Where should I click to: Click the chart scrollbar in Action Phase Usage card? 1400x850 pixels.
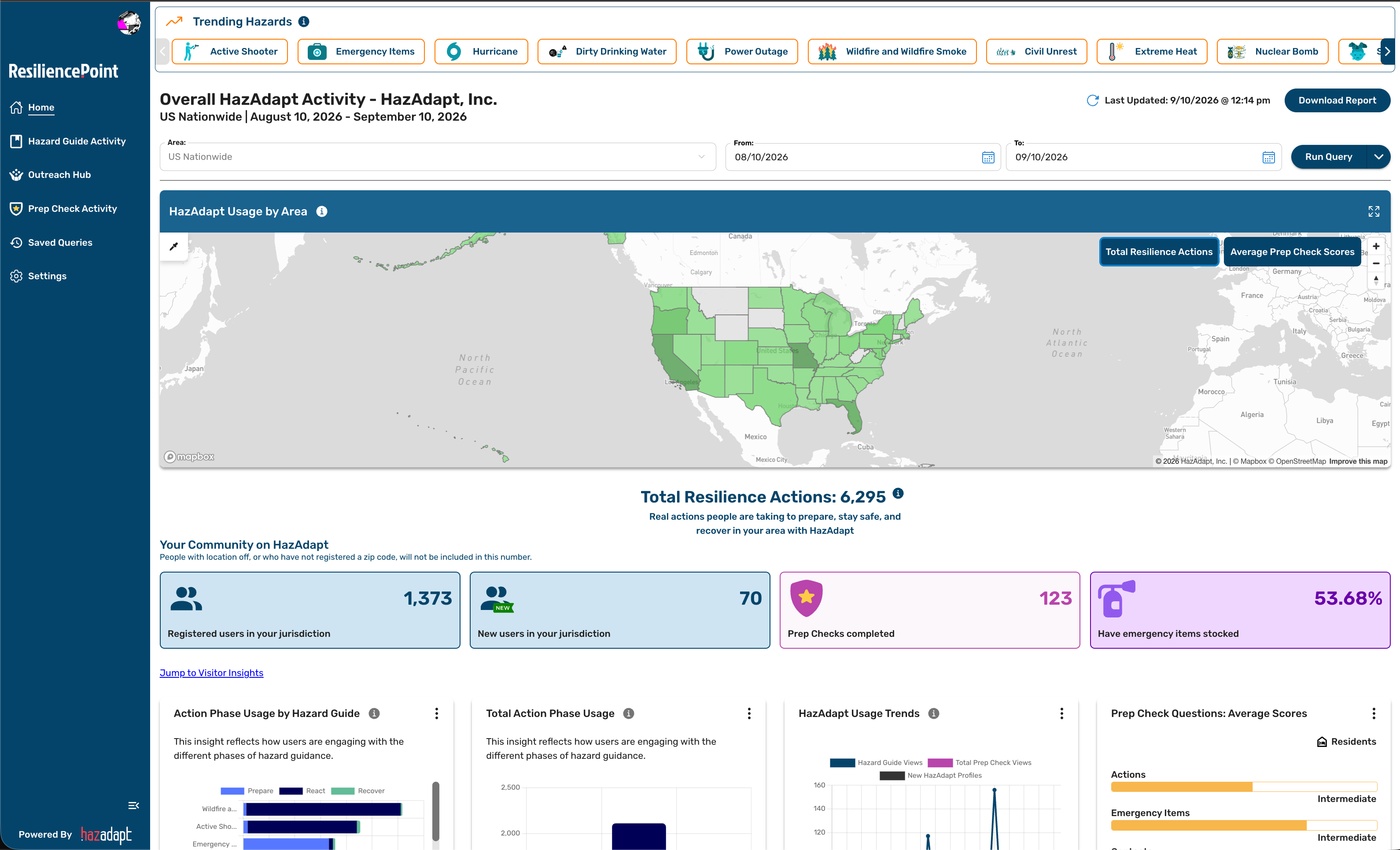coord(436,811)
